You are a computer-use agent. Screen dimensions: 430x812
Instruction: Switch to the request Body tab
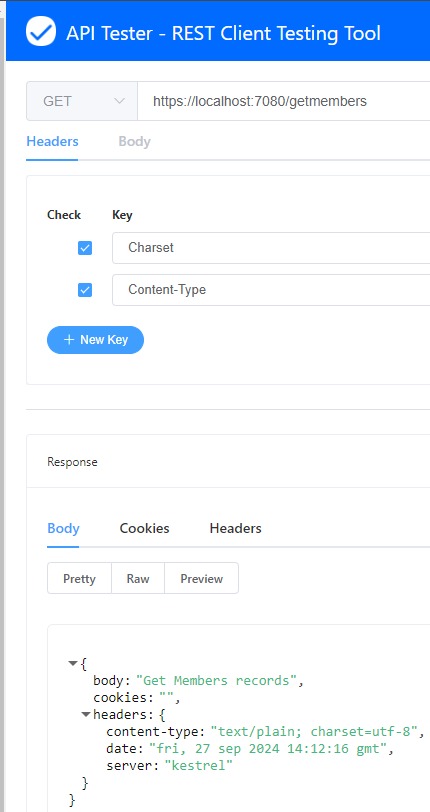(134, 142)
